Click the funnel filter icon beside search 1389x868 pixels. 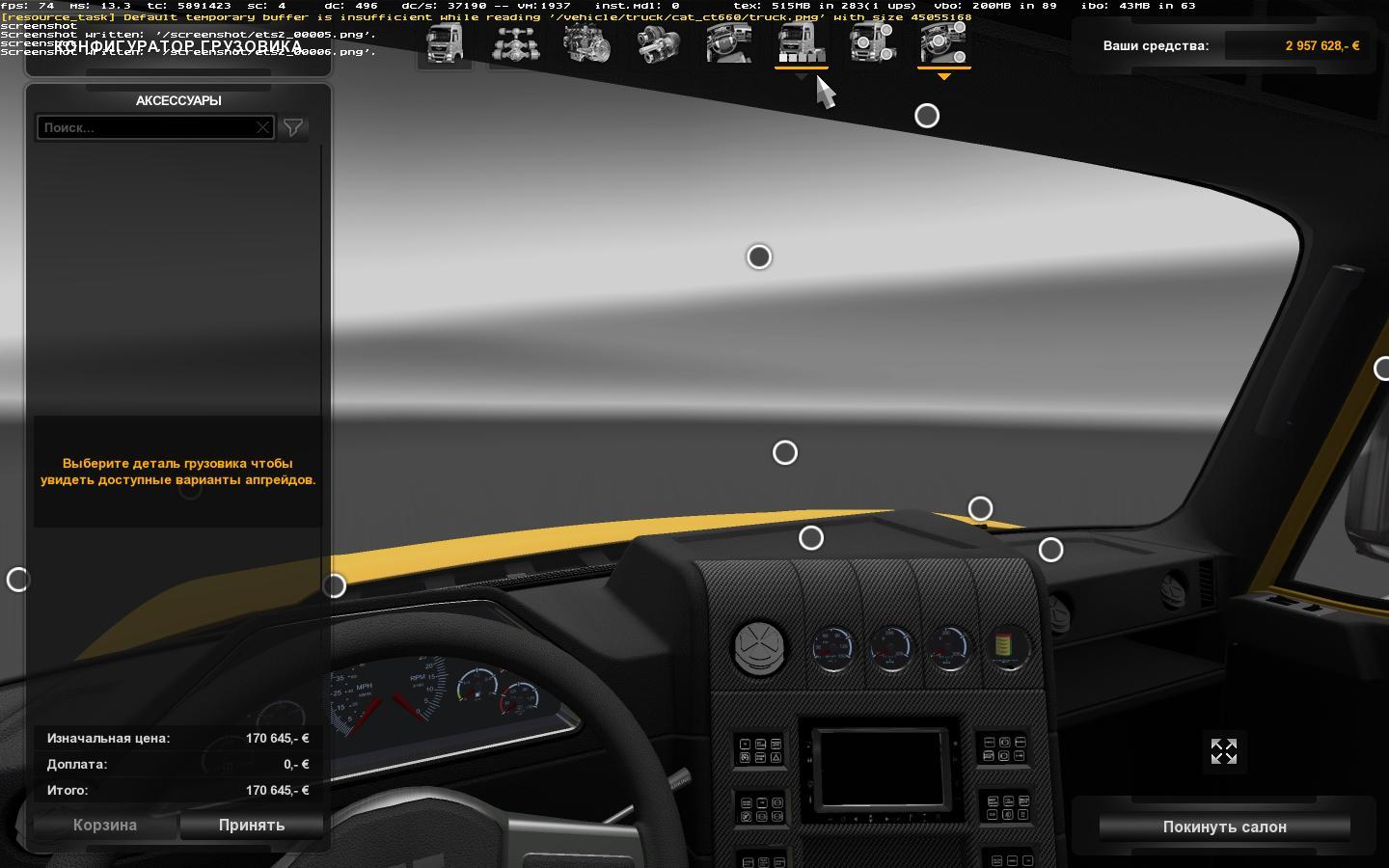[293, 127]
